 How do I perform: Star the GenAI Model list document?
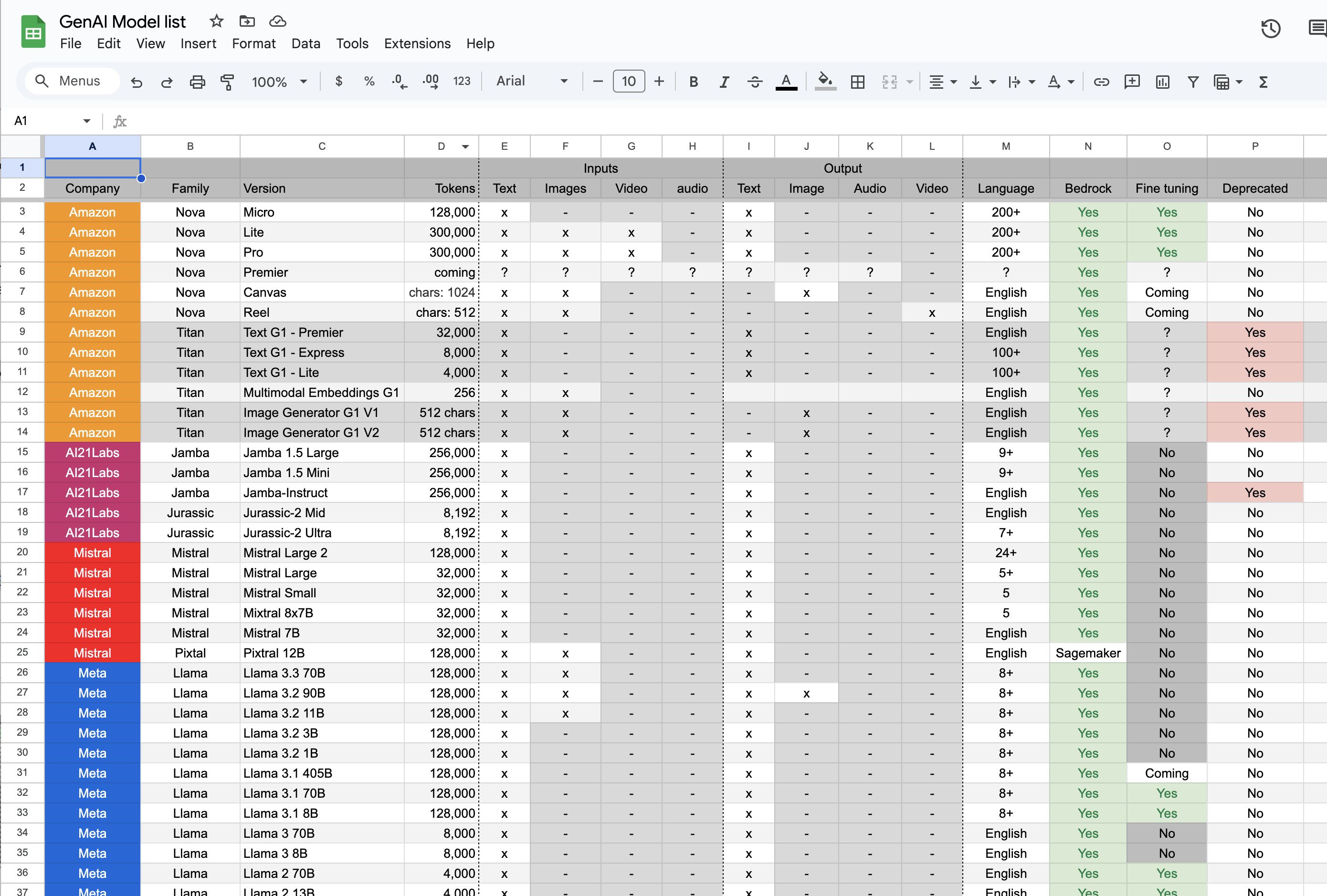coord(216,21)
